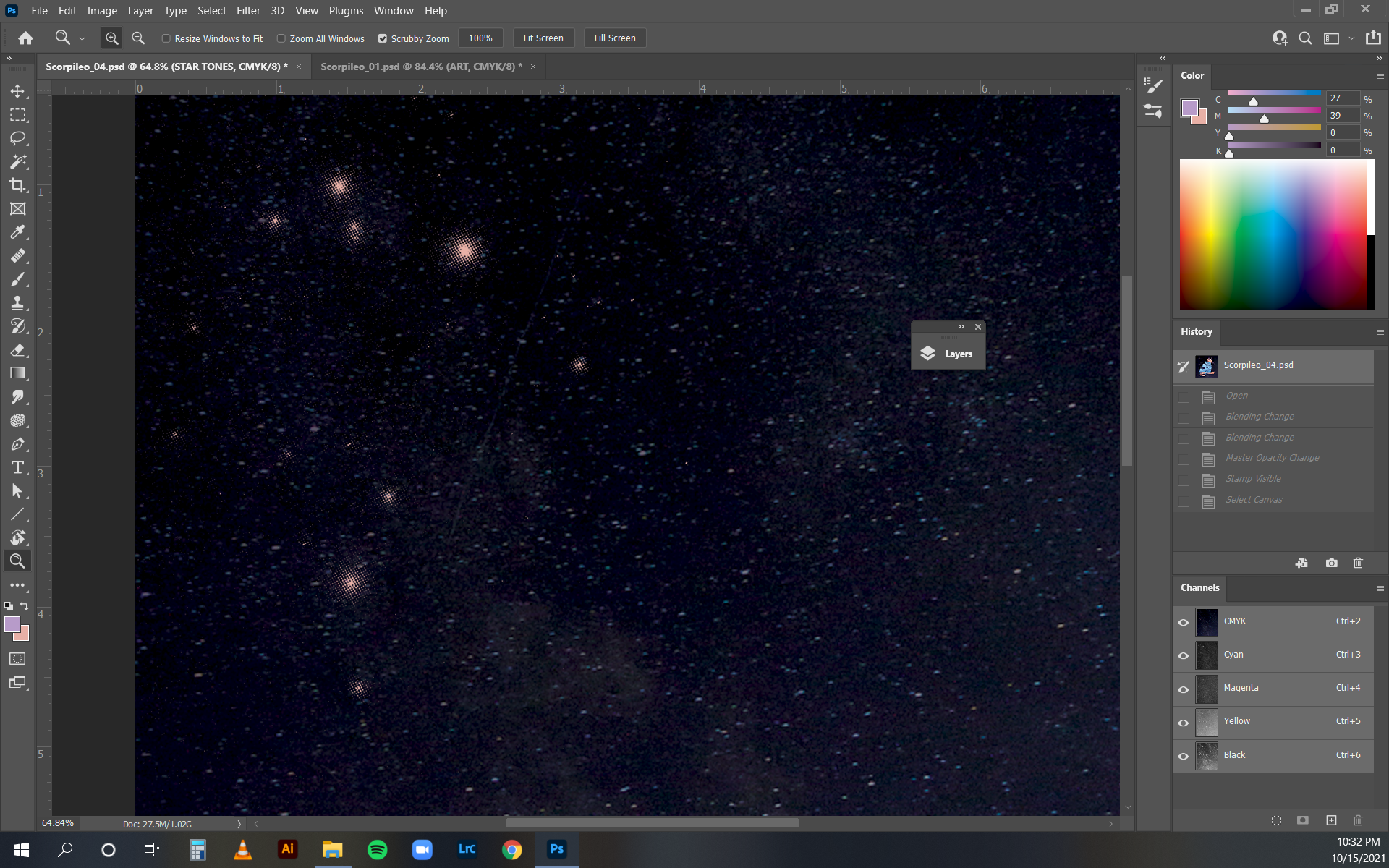Click the foreground color swatch in toolbar
The width and height of the screenshot is (1389, 868).
12,624
